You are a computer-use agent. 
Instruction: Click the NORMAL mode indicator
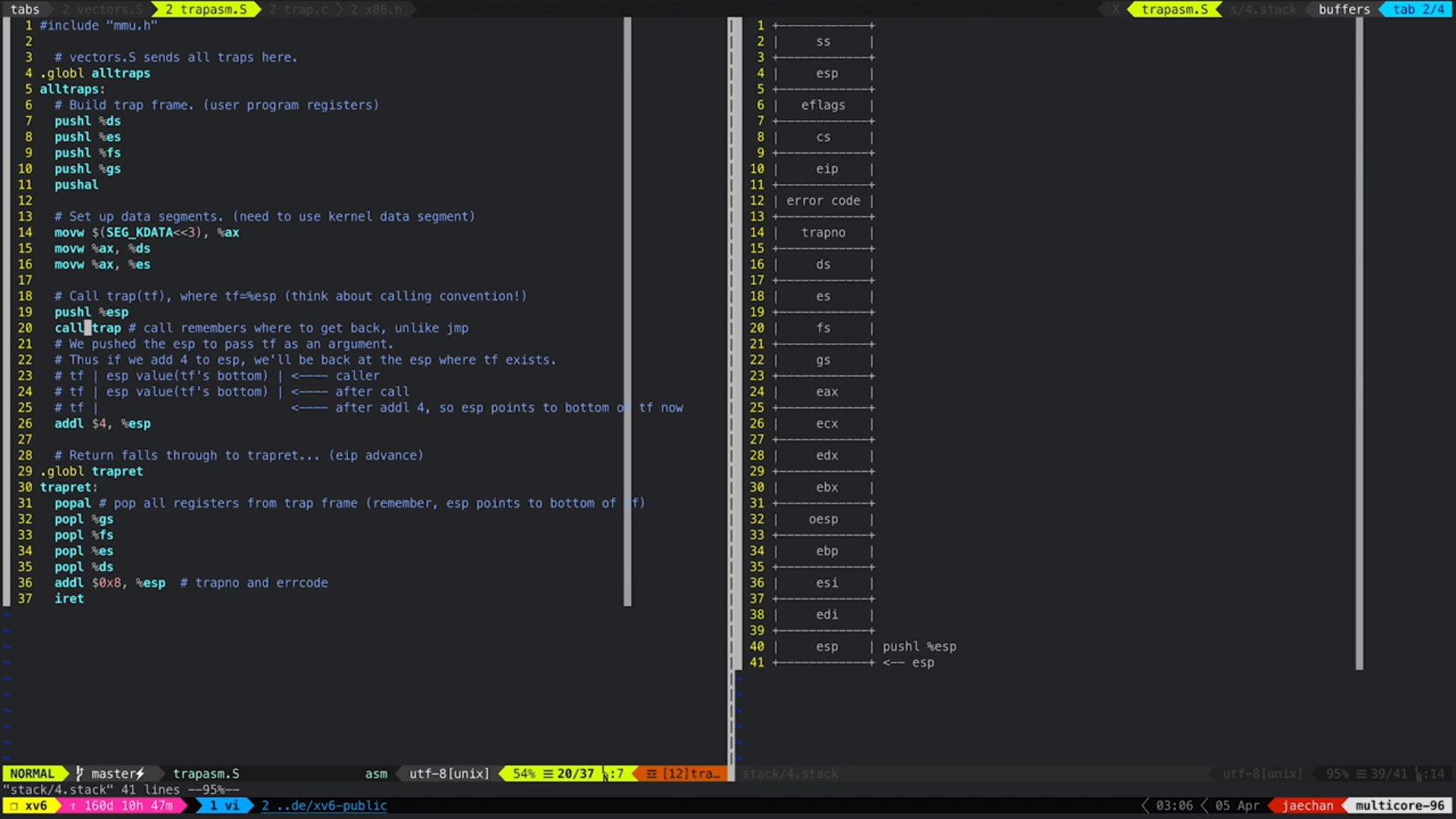coord(32,773)
